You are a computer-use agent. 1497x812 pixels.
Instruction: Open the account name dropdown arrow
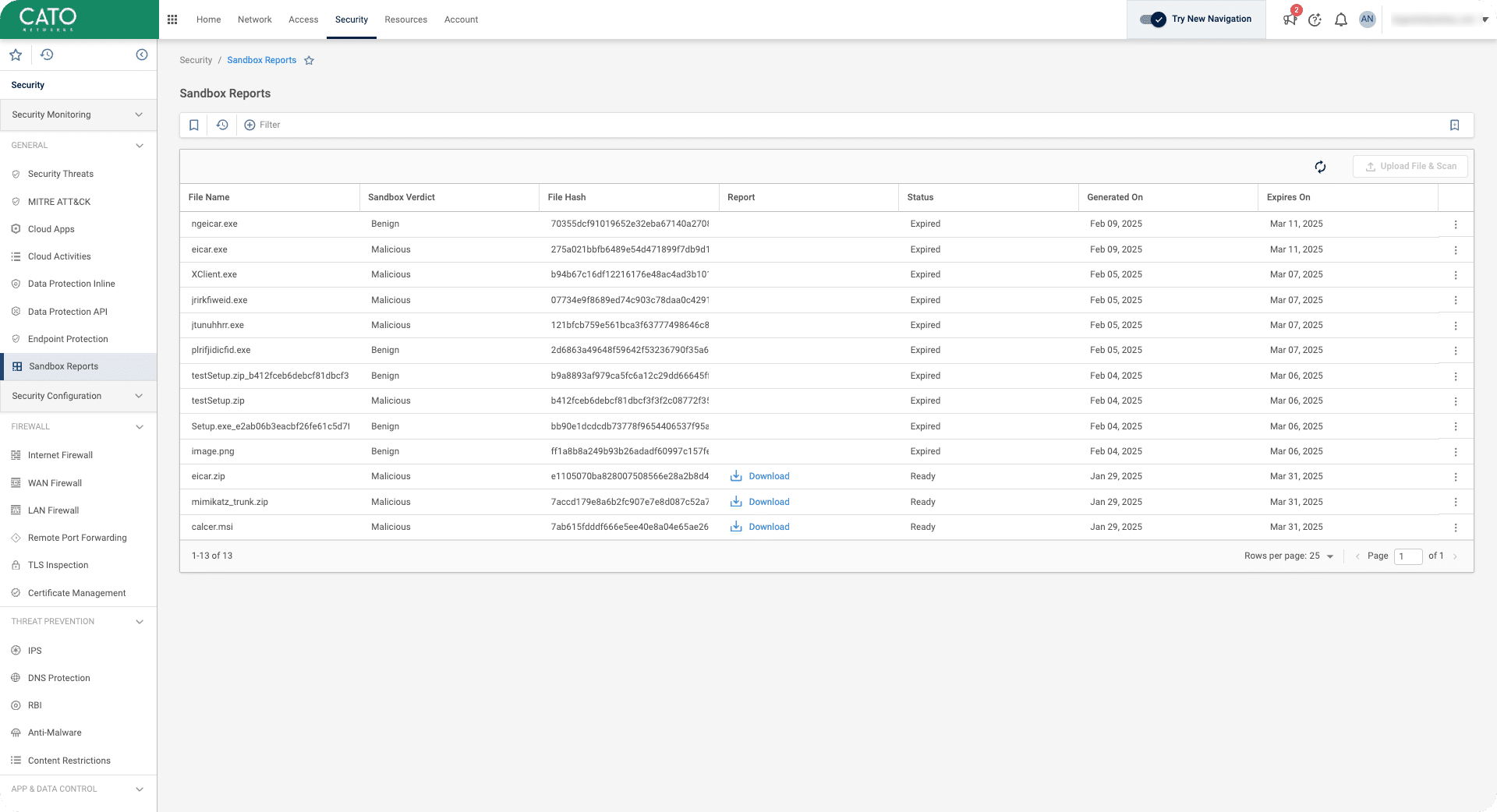pyautogui.click(x=1485, y=19)
